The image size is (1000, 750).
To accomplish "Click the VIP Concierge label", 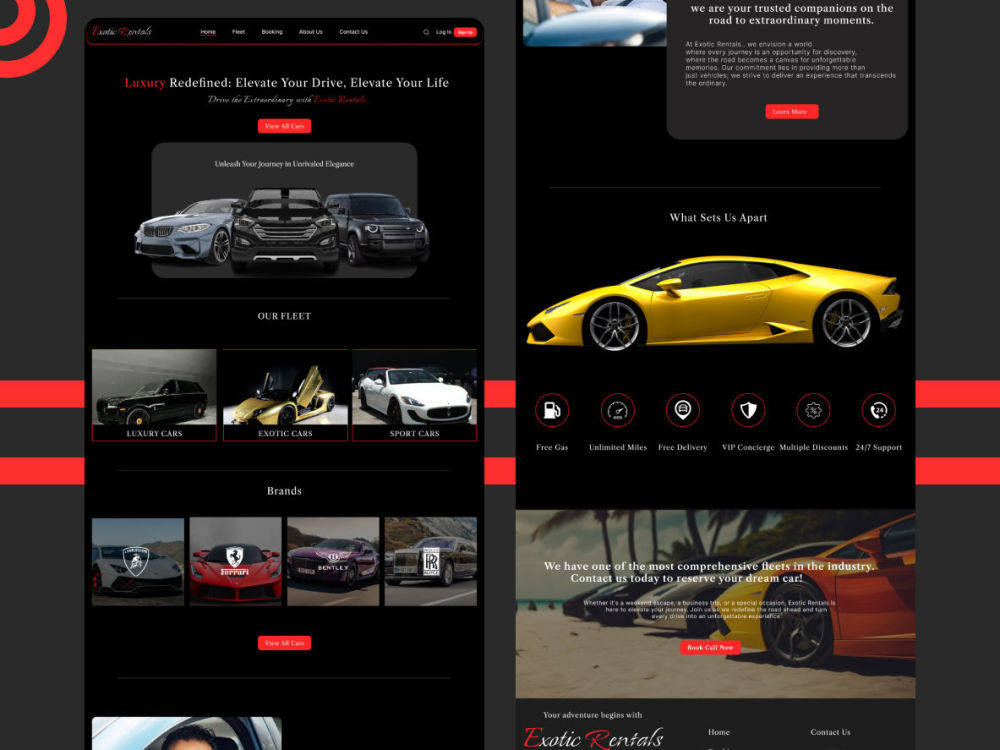I will click(748, 448).
